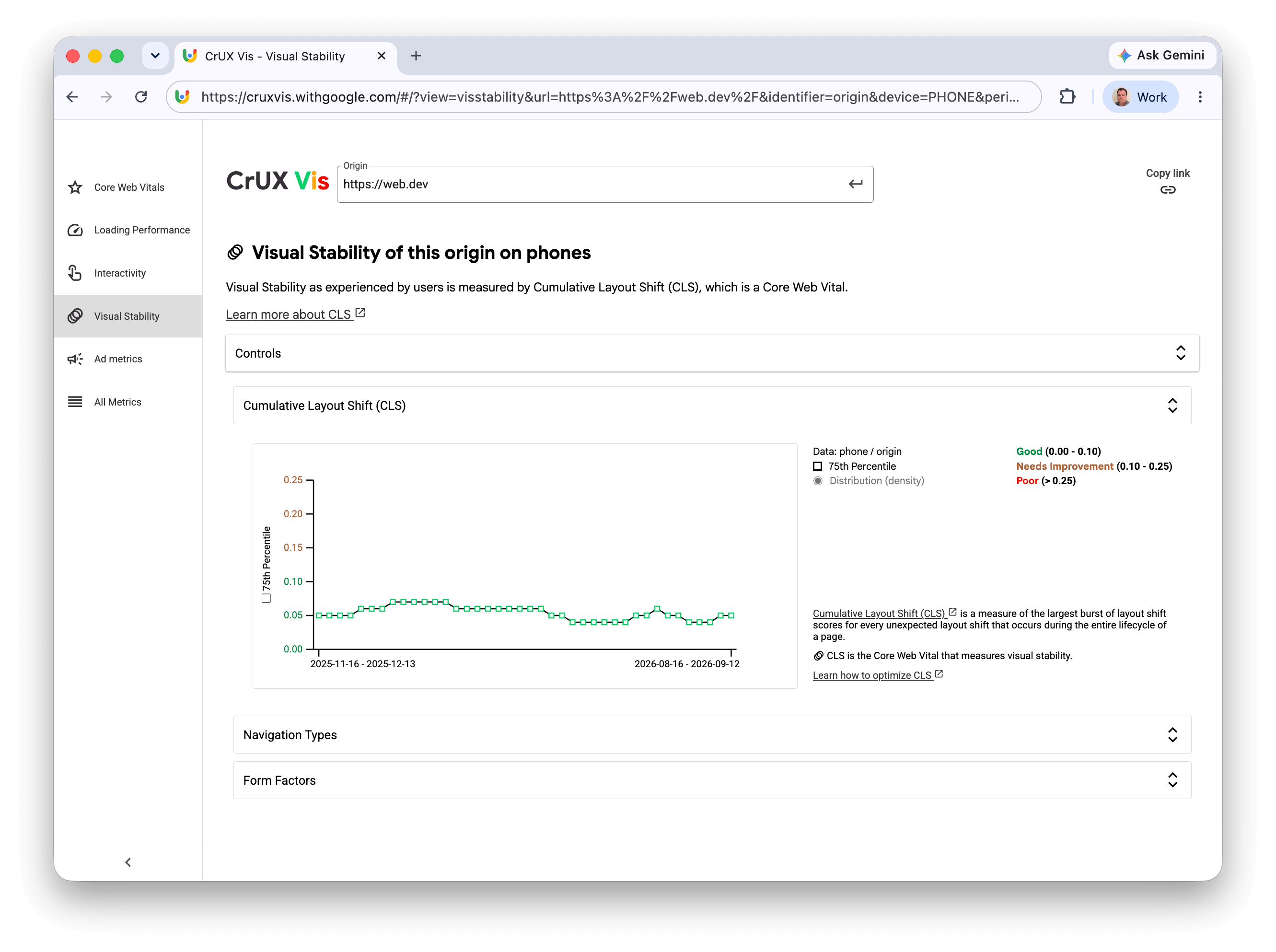This screenshot has height=952, width=1276.
Task: Click the Ask Gemini button
Action: coord(1162,55)
